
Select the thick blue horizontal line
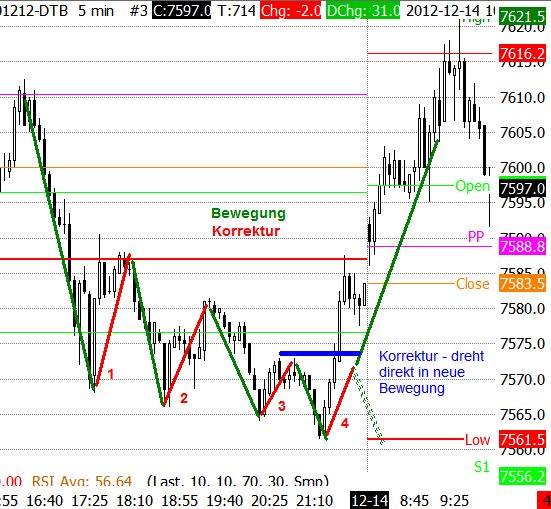pyautogui.click(x=320, y=353)
